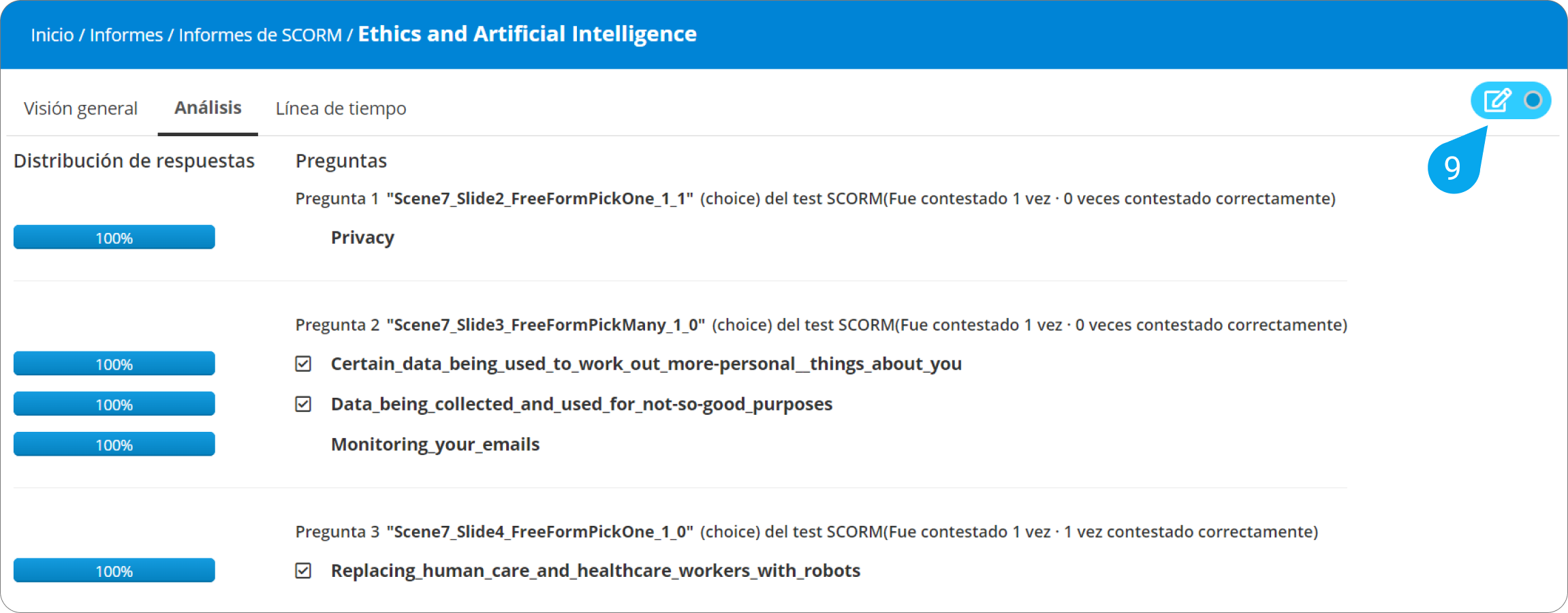Toggle checkbox for Data_being_collected answer
The height and width of the screenshot is (613, 1568).
tap(303, 404)
